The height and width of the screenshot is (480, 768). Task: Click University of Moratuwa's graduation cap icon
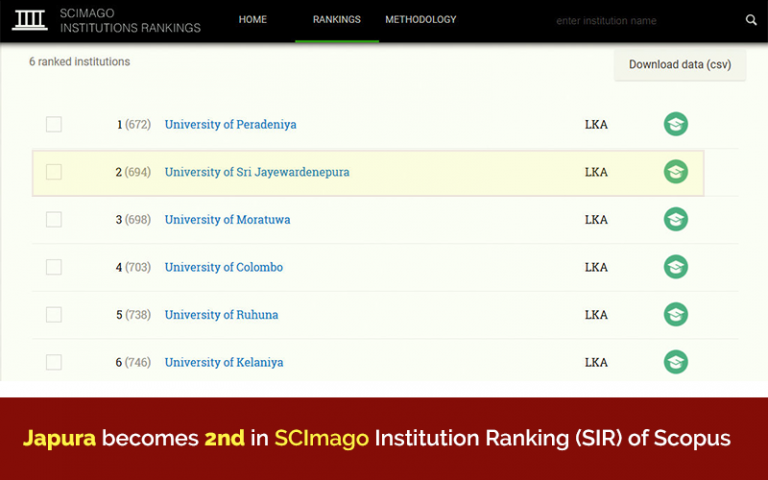point(676,220)
